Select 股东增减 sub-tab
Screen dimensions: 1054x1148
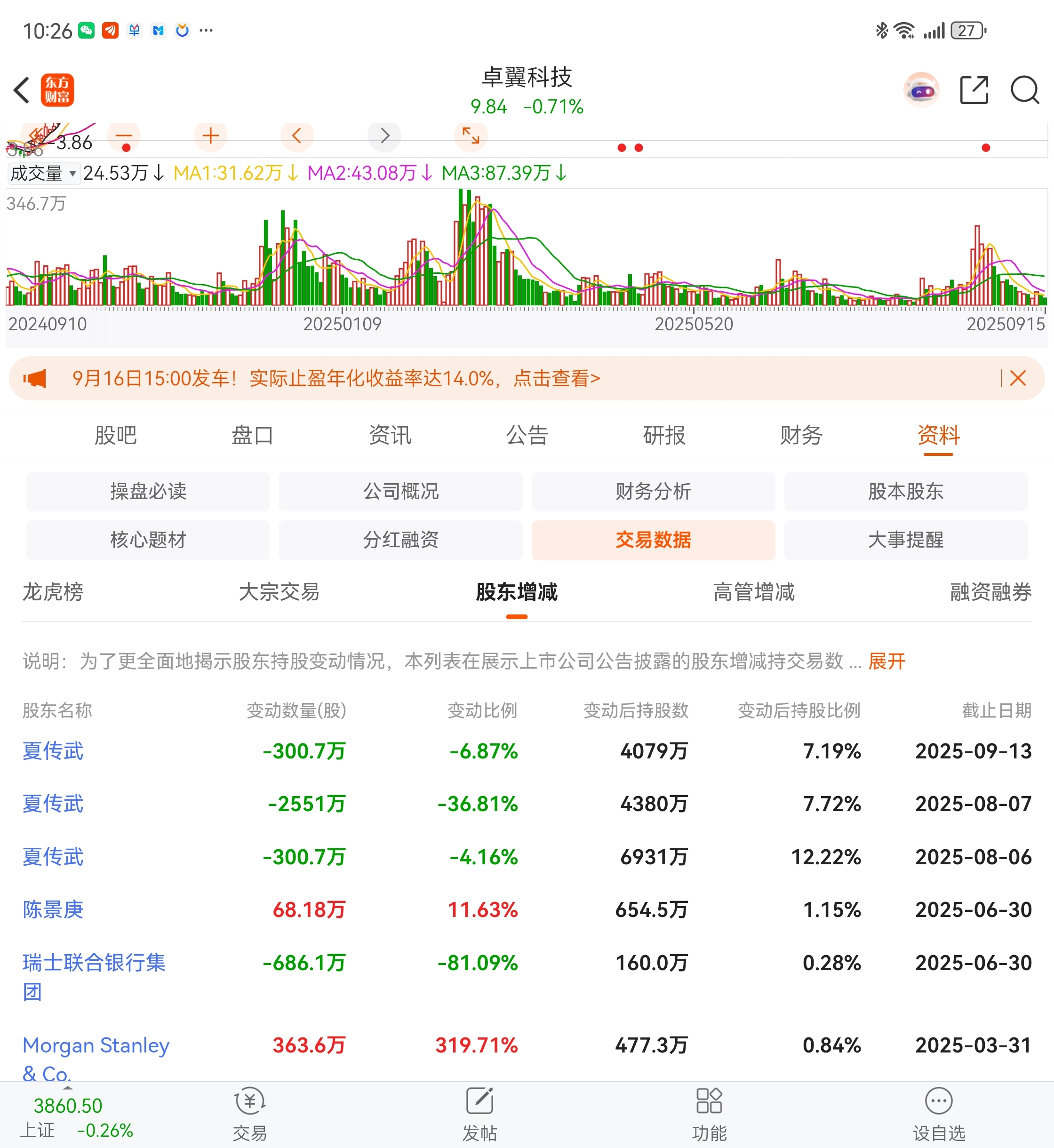[517, 592]
